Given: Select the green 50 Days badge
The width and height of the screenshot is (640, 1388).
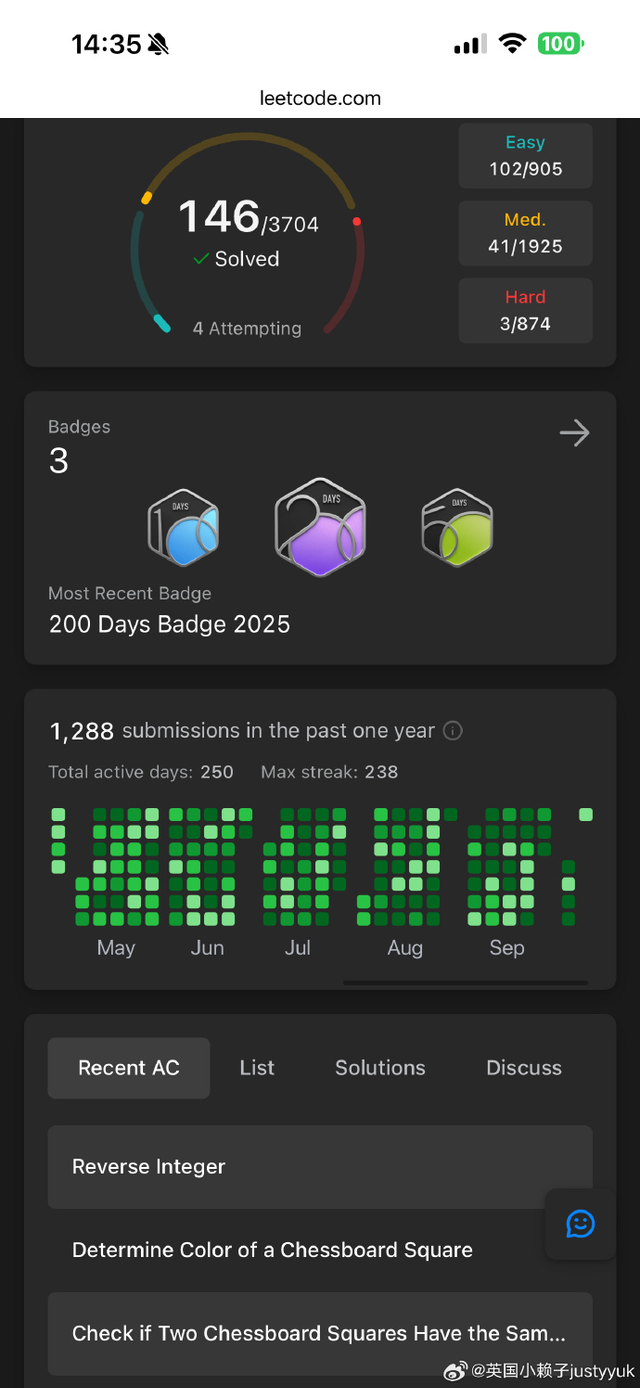Looking at the screenshot, I should pyautogui.click(x=457, y=527).
